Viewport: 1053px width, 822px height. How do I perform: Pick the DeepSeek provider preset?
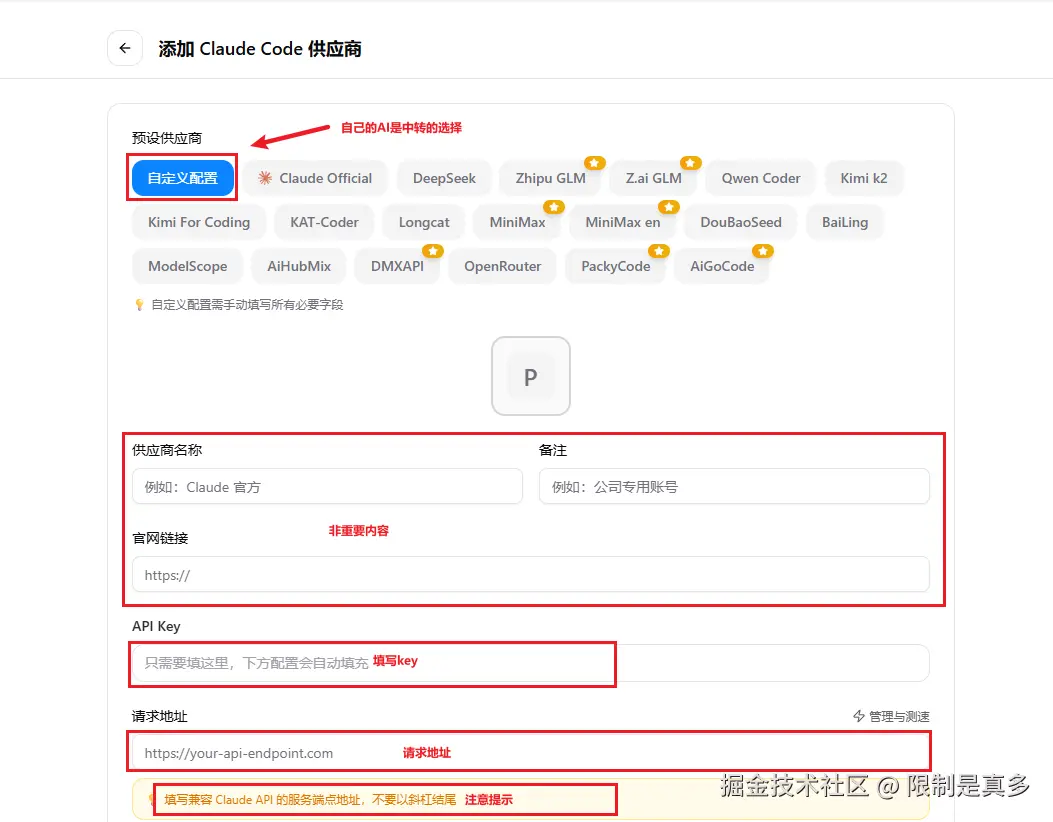pos(444,178)
